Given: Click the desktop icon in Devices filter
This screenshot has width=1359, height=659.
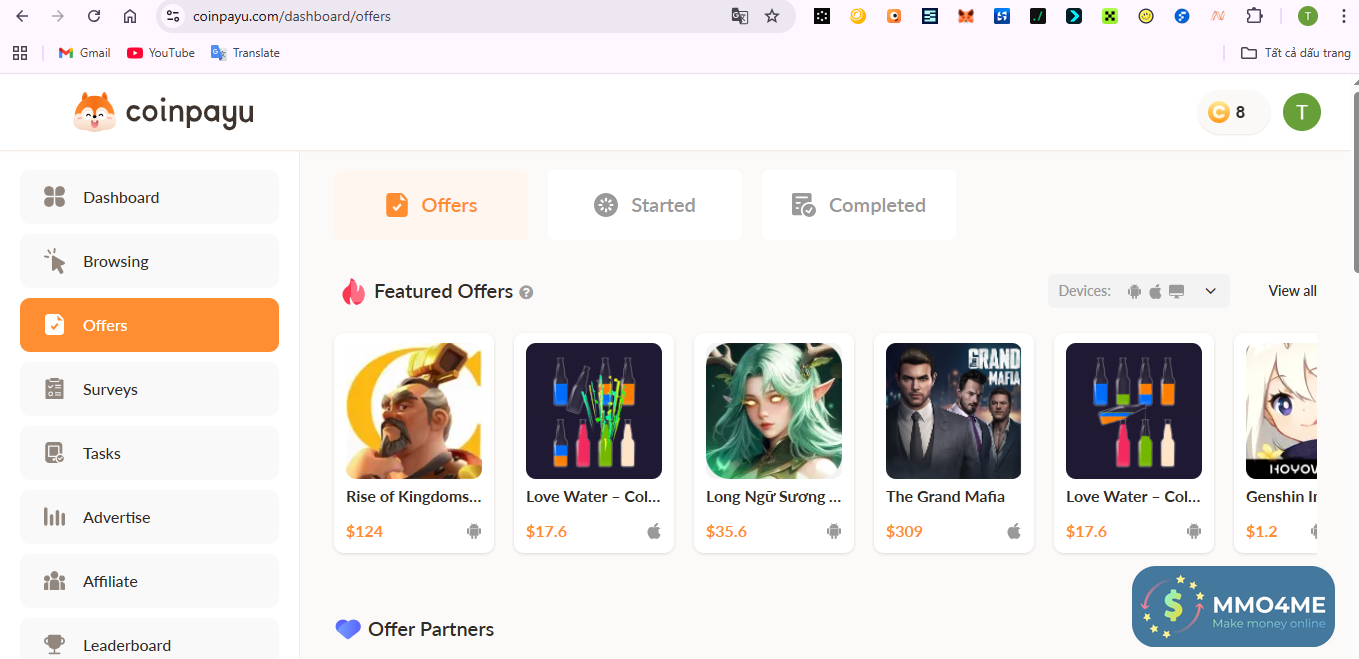Looking at the screenshot, I should 1177,291.
